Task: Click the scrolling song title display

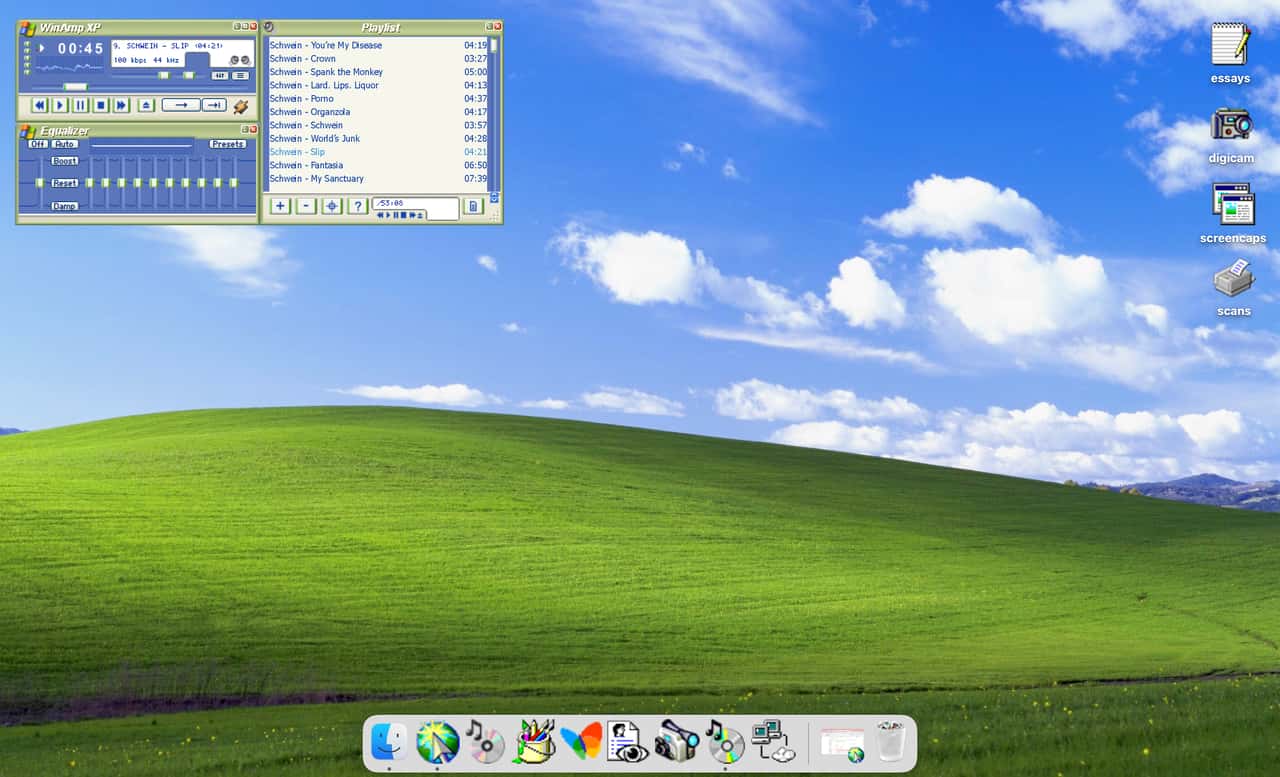Action: [x=168, y=46]
